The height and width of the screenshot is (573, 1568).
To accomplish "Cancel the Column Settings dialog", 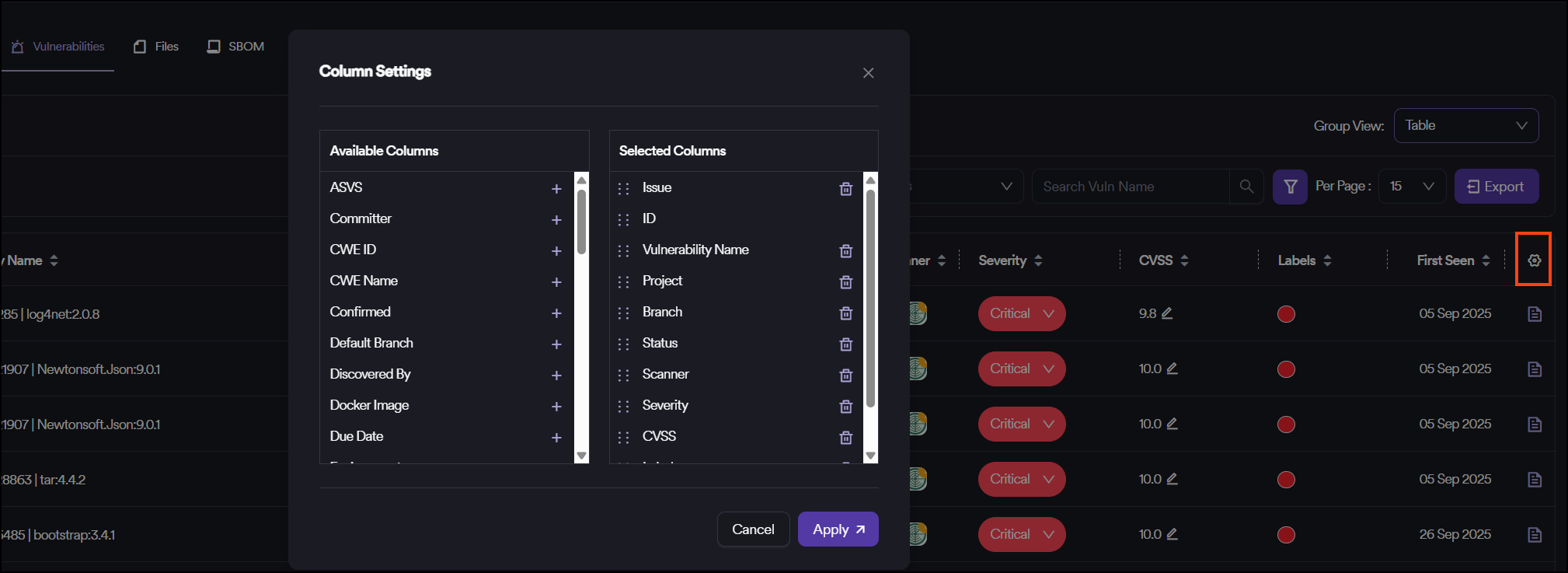I will click(753, 529).
